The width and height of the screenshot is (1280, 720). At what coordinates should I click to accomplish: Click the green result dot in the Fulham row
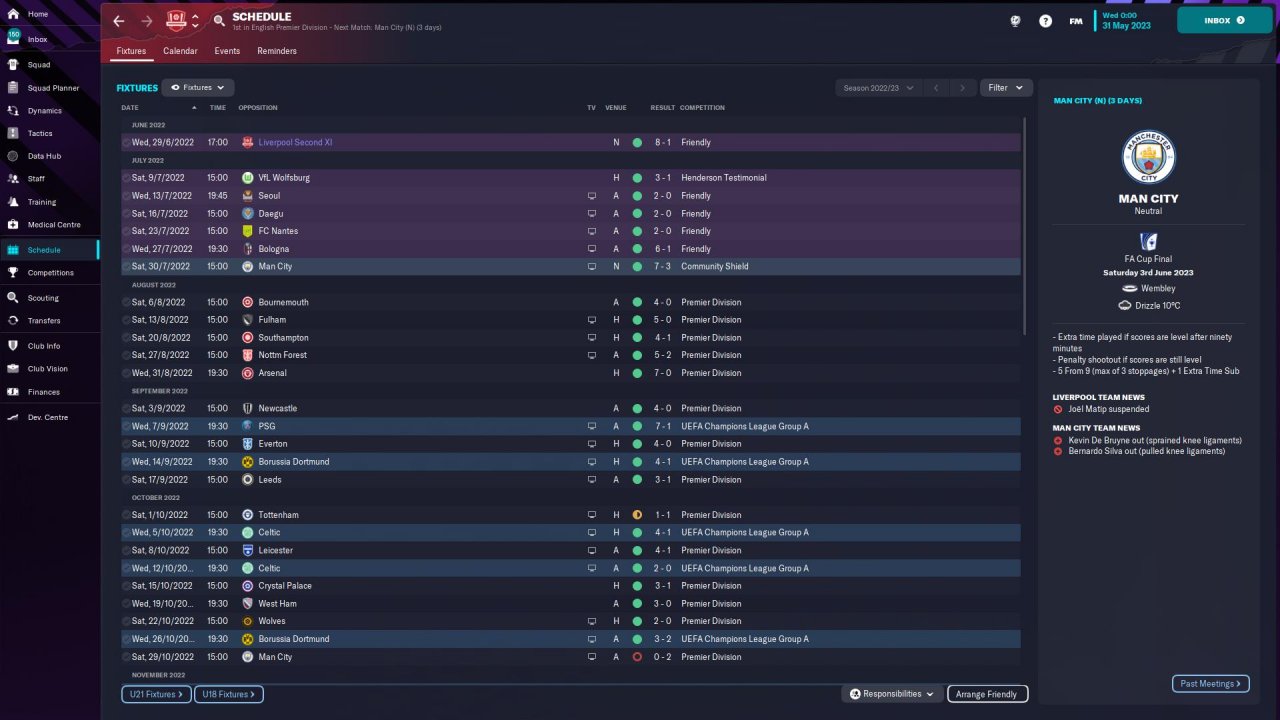coord(637,320)
